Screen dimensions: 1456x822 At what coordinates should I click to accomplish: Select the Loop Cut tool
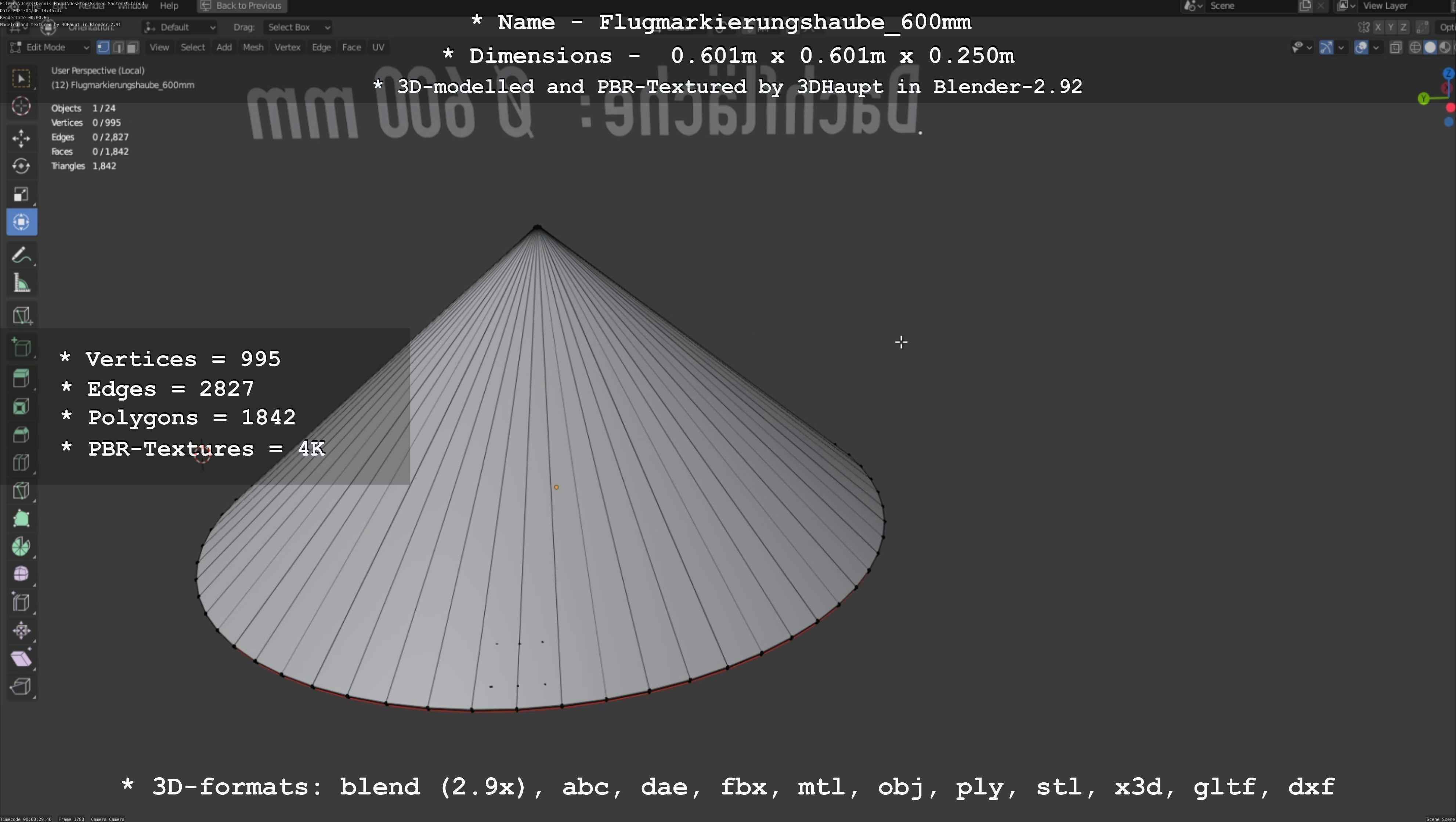tap(21, 463)
